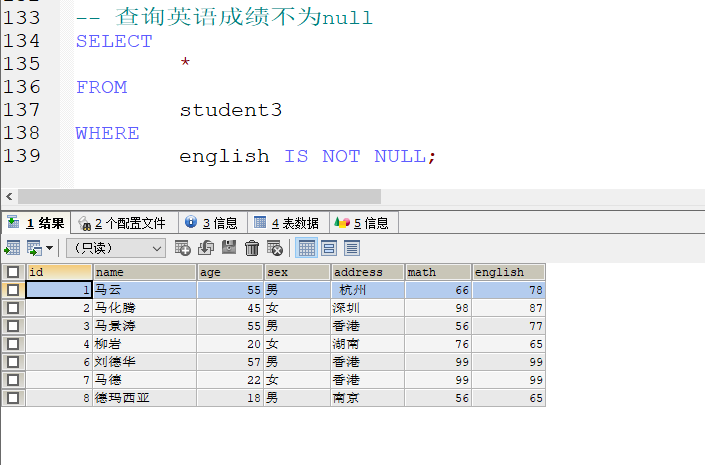Check the row checkbox for 马德
This screenshot has width=705, height=465.
[x=13, y=380]
